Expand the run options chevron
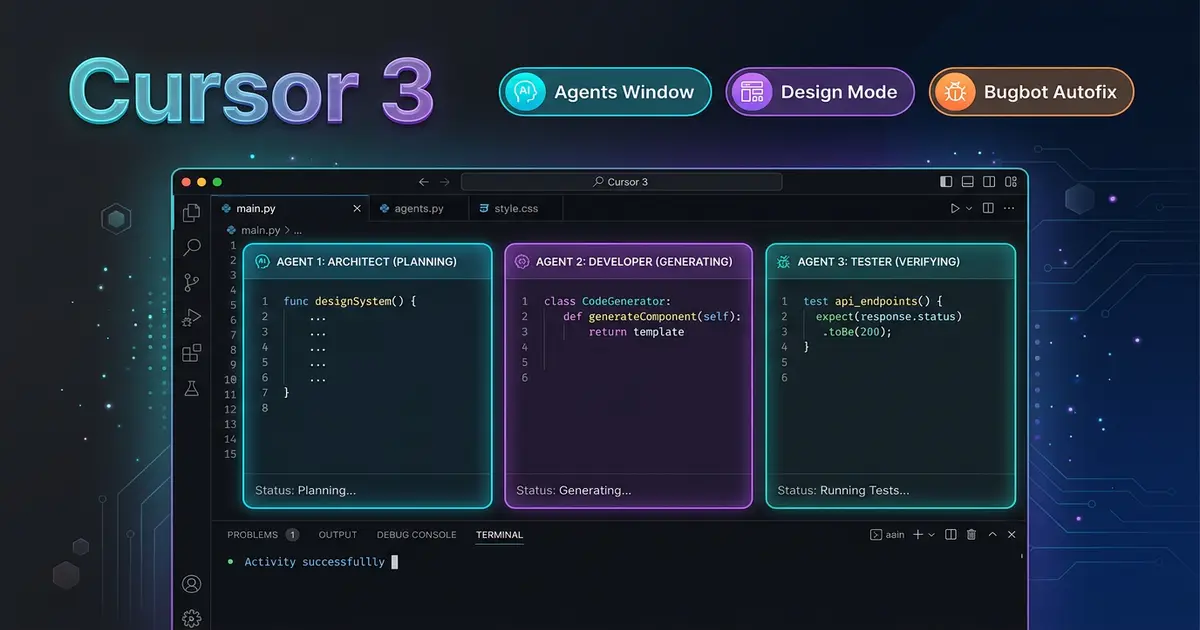This screenshot has height=630, width=1200. (x=969, y=209)
